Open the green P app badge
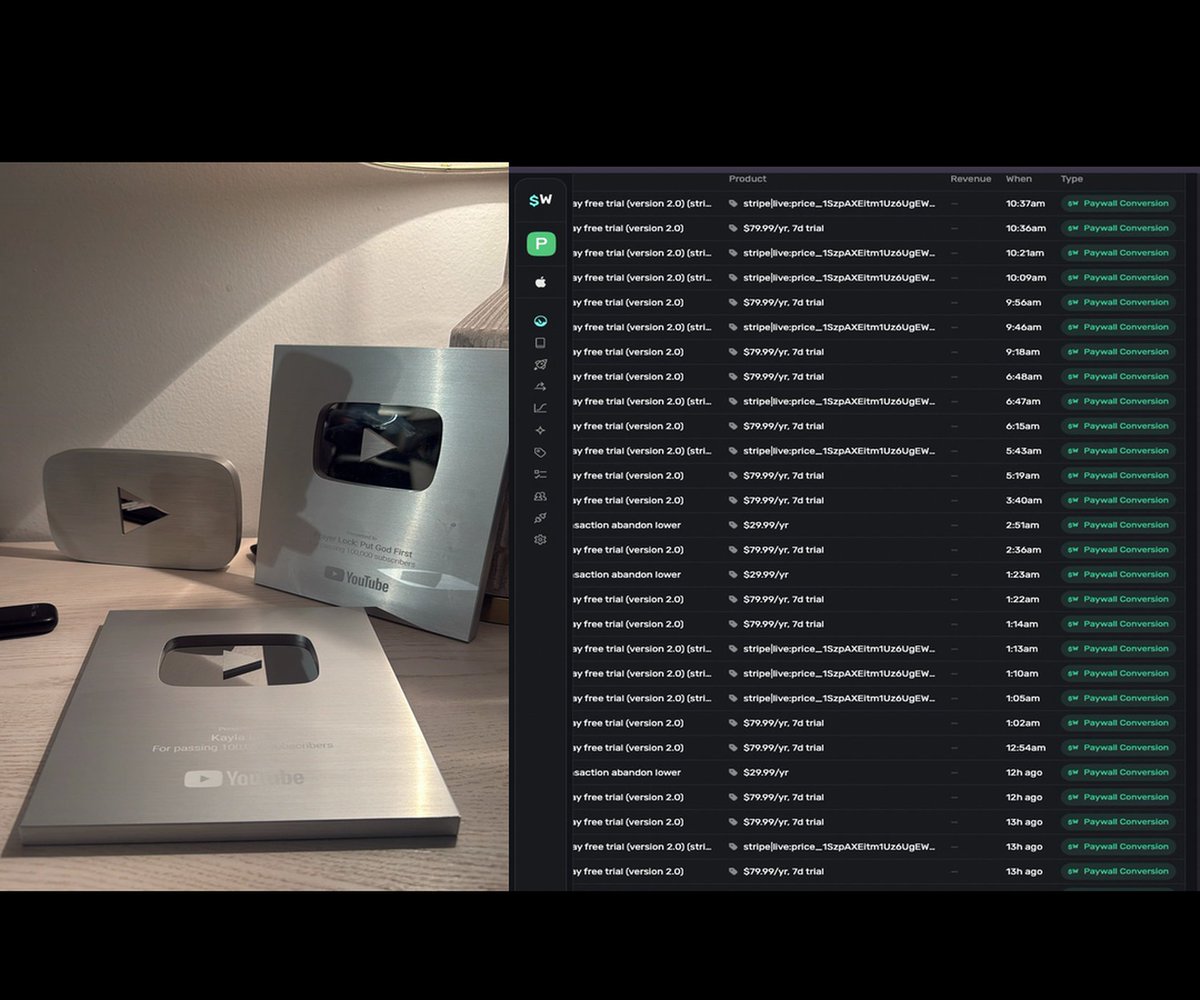The image size is (1200, 1000). point(541,243)
